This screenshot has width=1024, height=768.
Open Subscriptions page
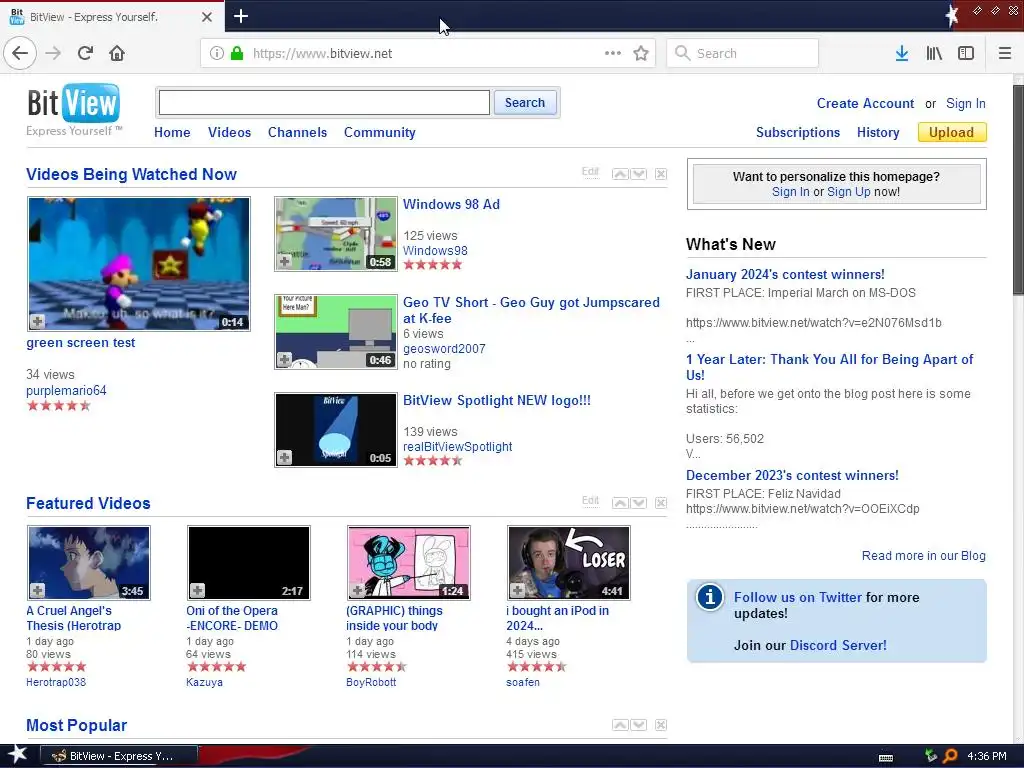point(798,132)
